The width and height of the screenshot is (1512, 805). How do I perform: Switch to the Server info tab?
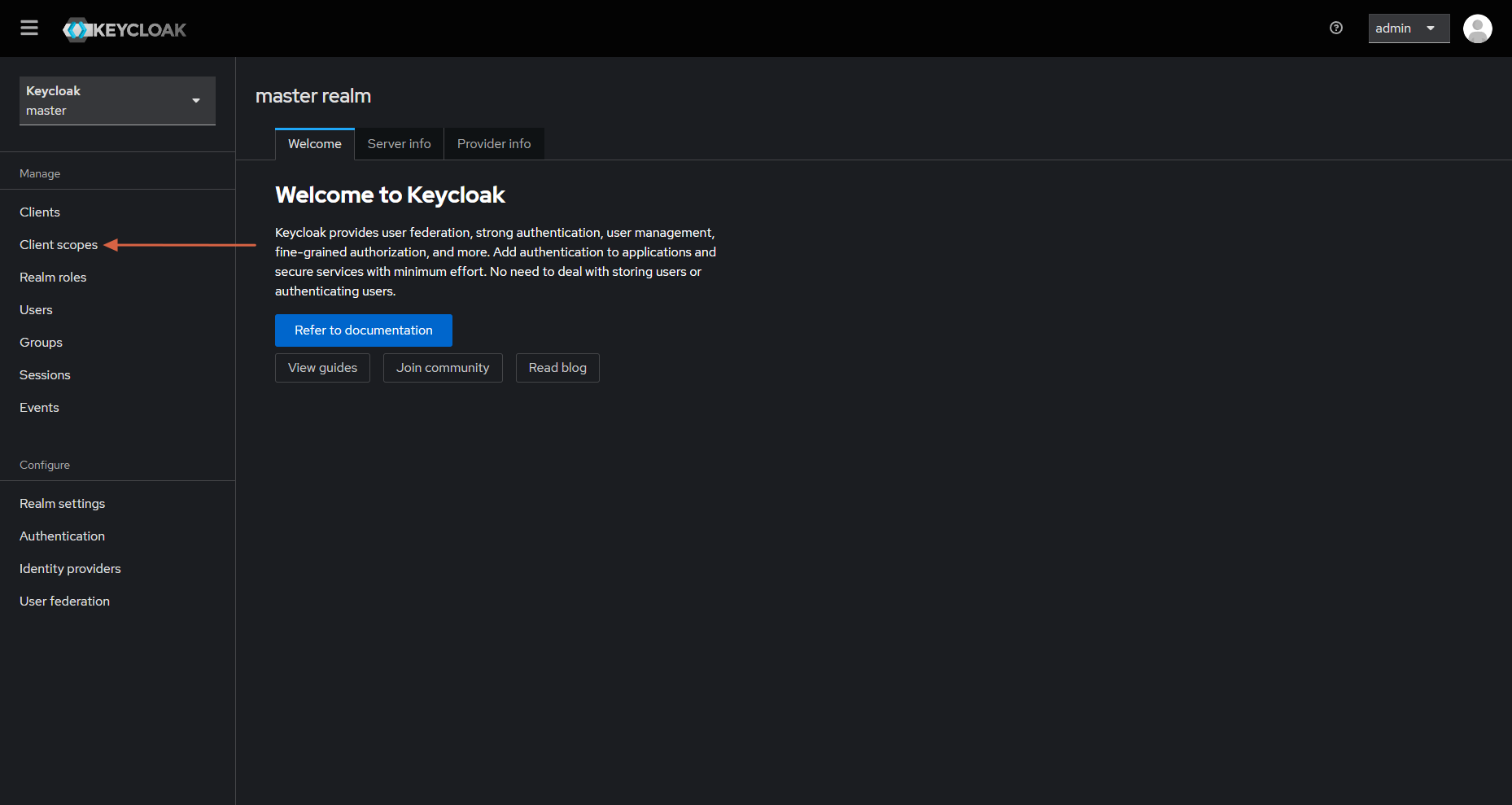(399, 144)
